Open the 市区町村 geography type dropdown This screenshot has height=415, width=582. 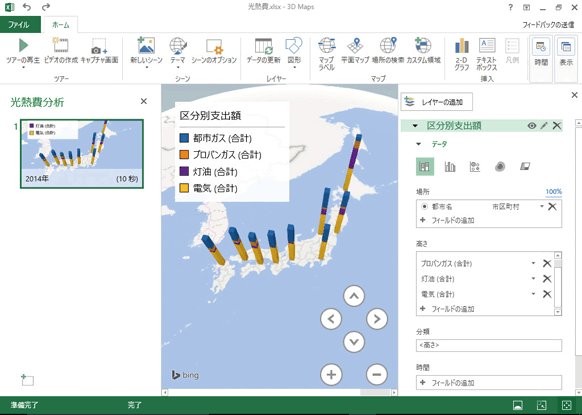tap(542, 206)
